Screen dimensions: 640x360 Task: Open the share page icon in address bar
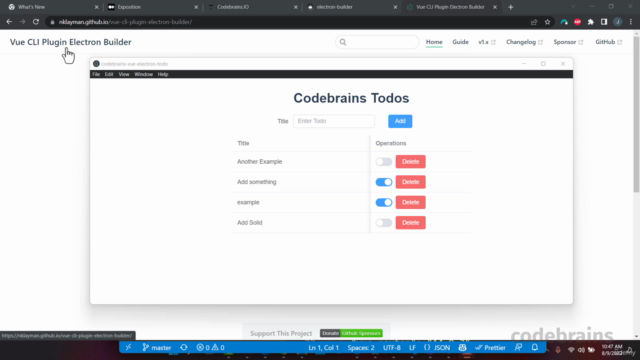tap(534, 22)
